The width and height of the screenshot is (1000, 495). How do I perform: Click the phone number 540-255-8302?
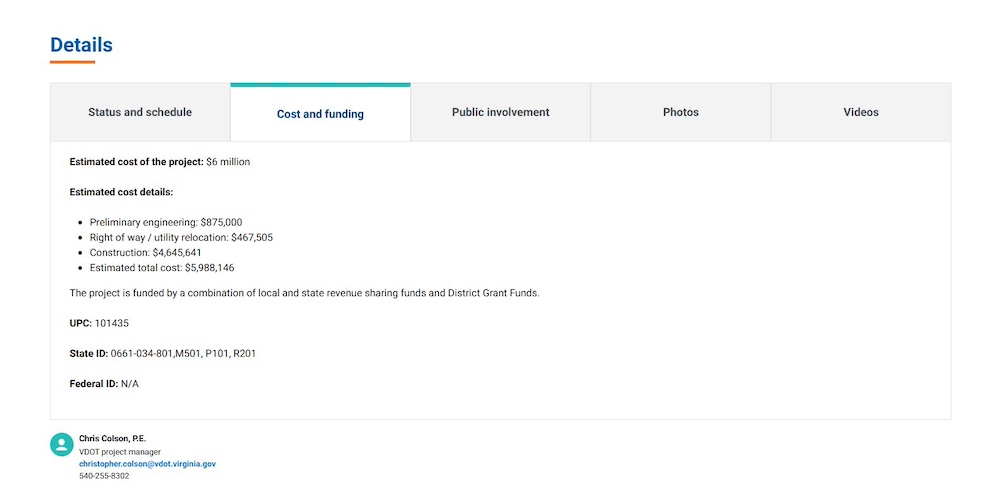pos(104,476)
